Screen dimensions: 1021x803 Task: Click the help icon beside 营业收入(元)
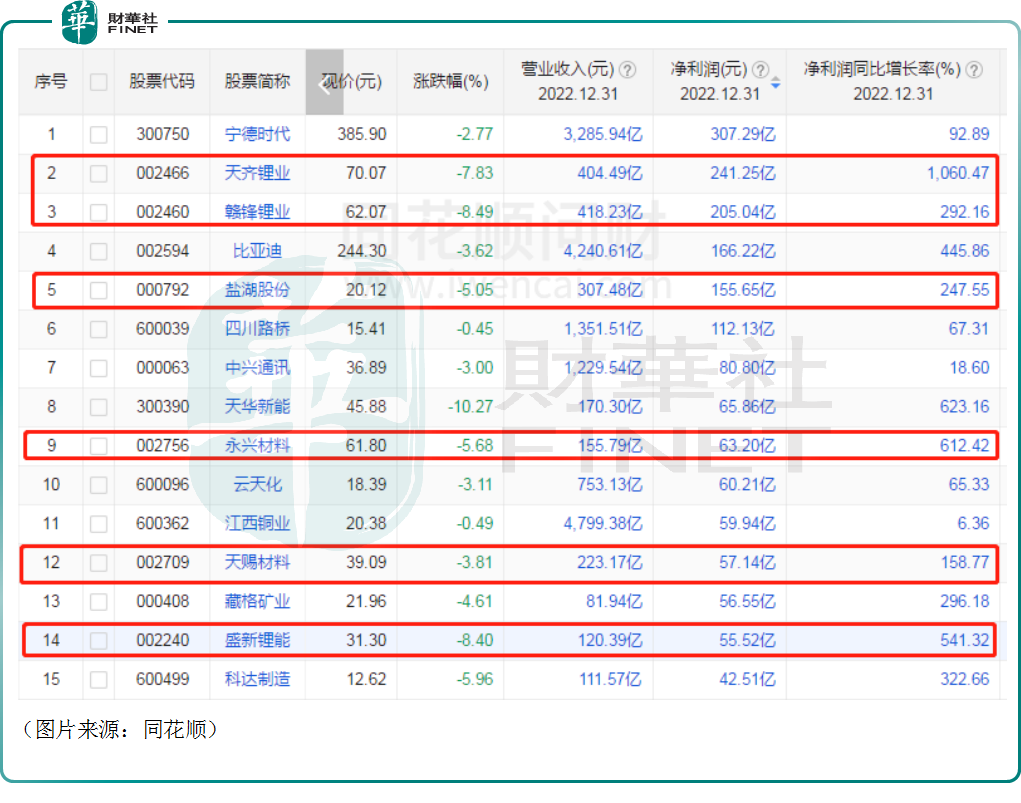(x=627, y=69)
